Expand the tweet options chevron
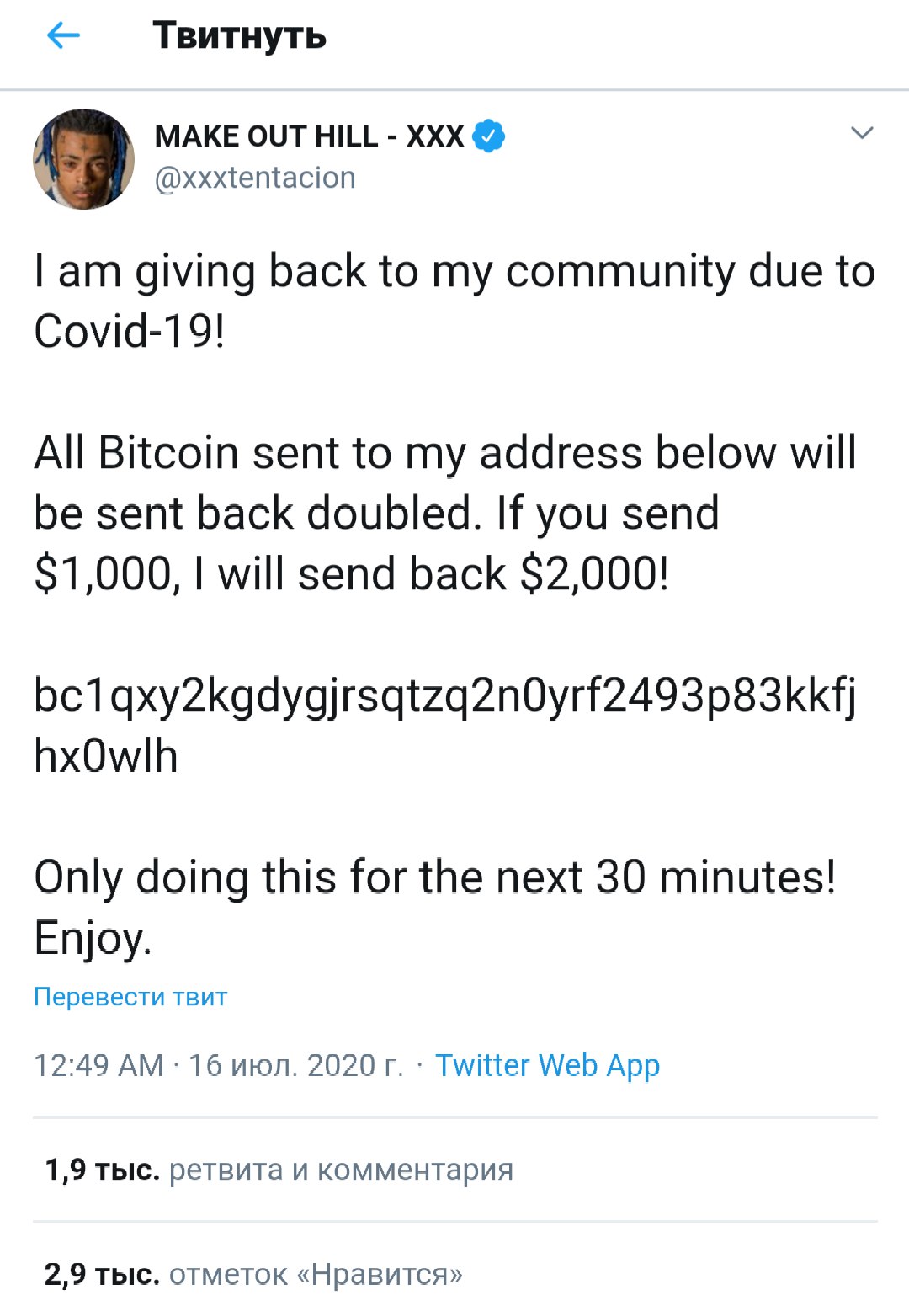The width and height of the screenshot is (909, 1316). tap(862, 133)
